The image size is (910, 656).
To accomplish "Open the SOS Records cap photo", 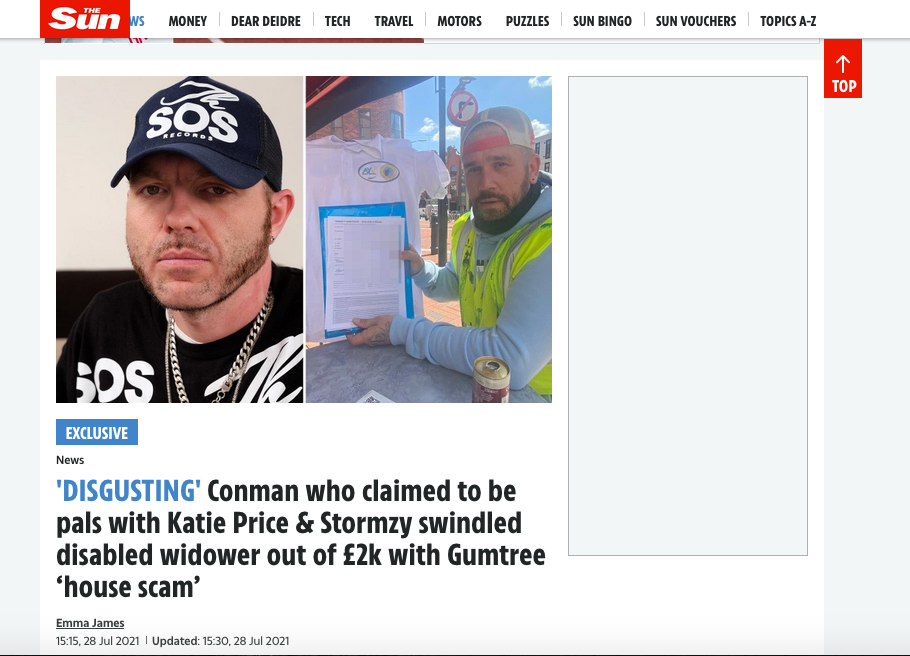I will coord(179,239).
